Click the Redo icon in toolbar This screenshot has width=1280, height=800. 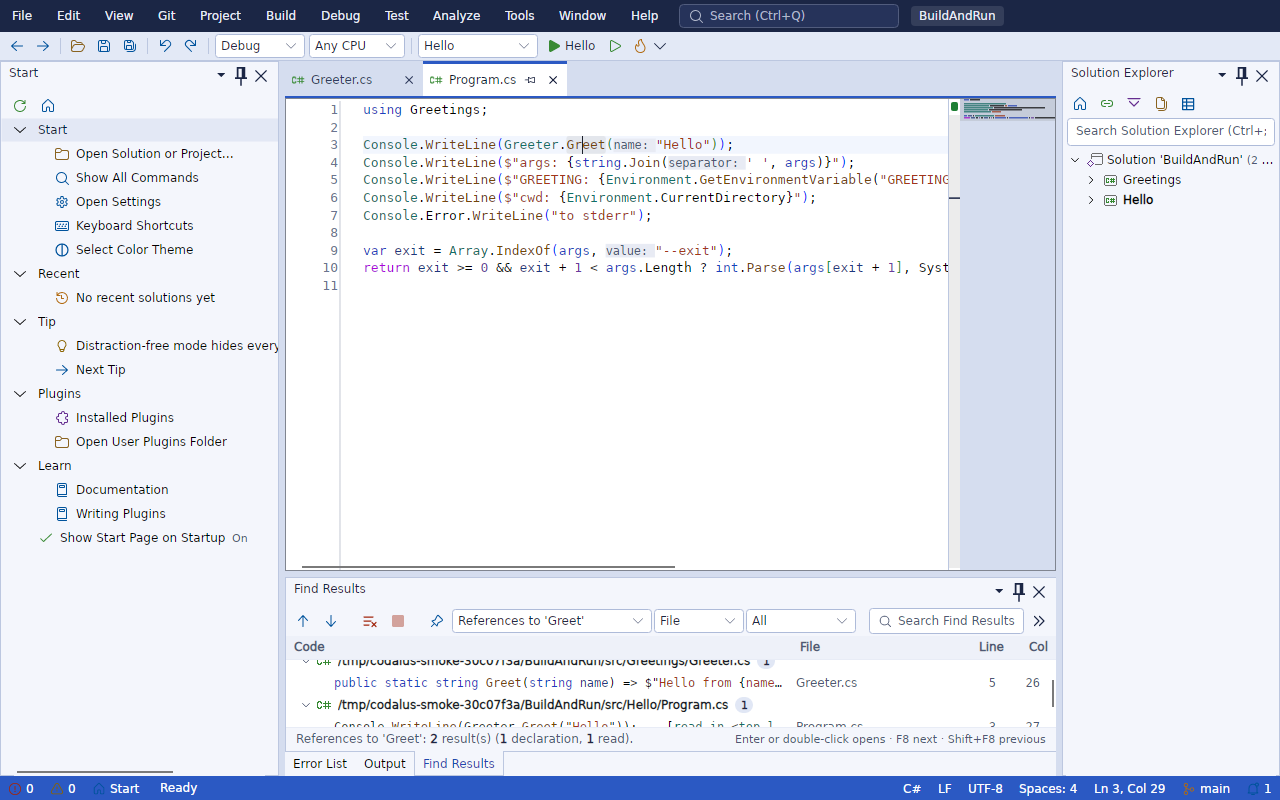click(x=190, y=46)
